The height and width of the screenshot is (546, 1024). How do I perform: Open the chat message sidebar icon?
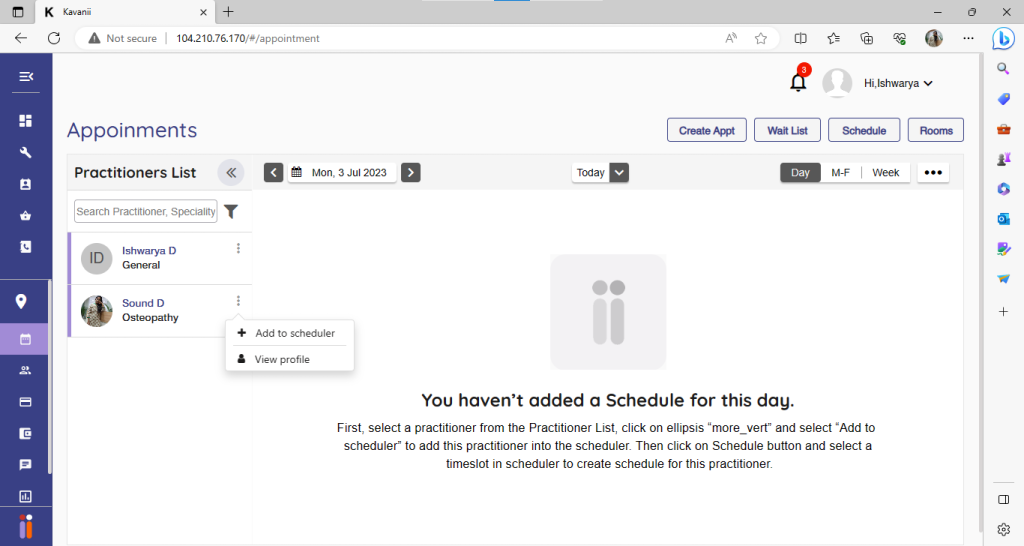(x=26, y=465)
